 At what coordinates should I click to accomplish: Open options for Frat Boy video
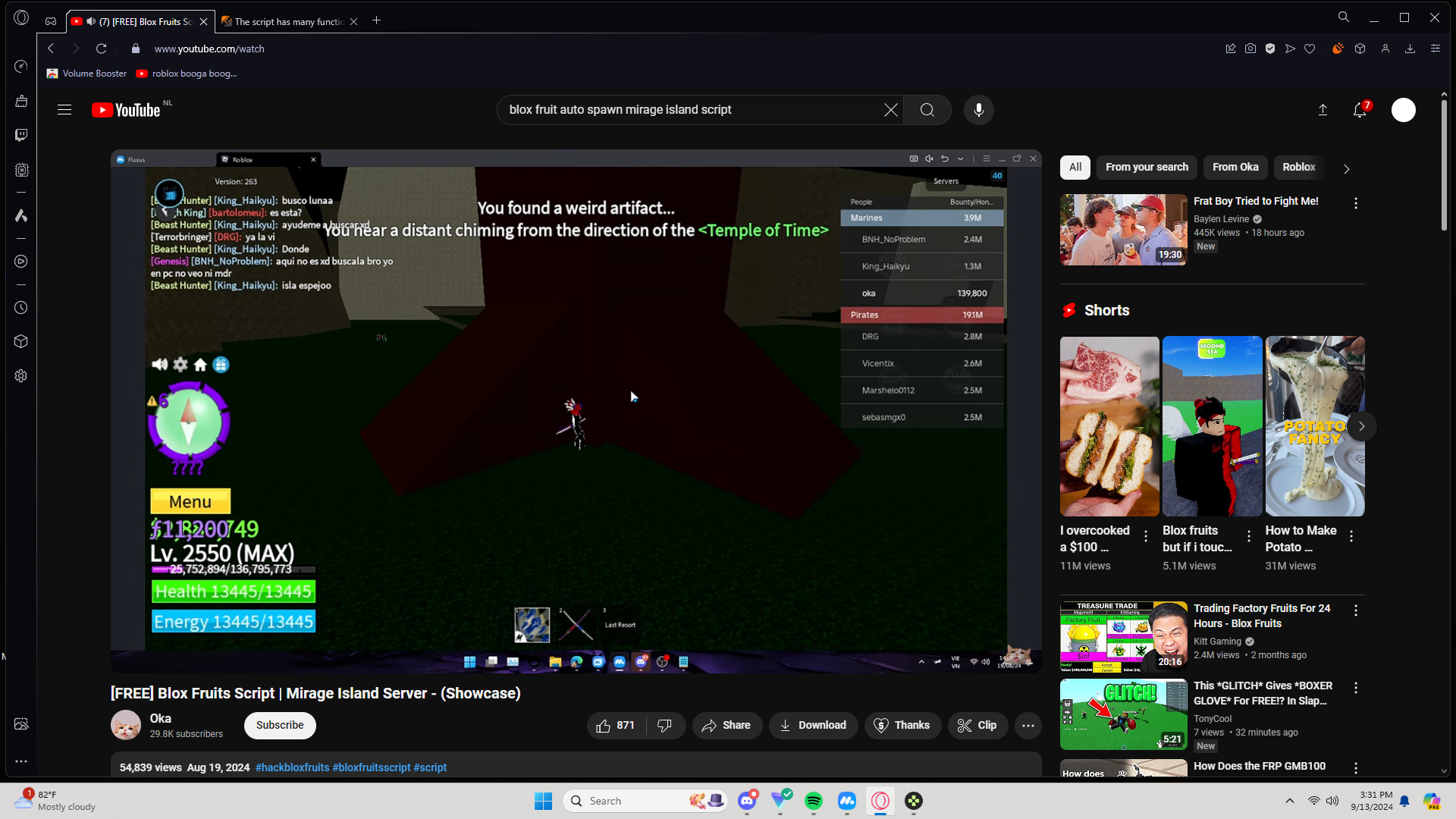(x=1356, y=203)
